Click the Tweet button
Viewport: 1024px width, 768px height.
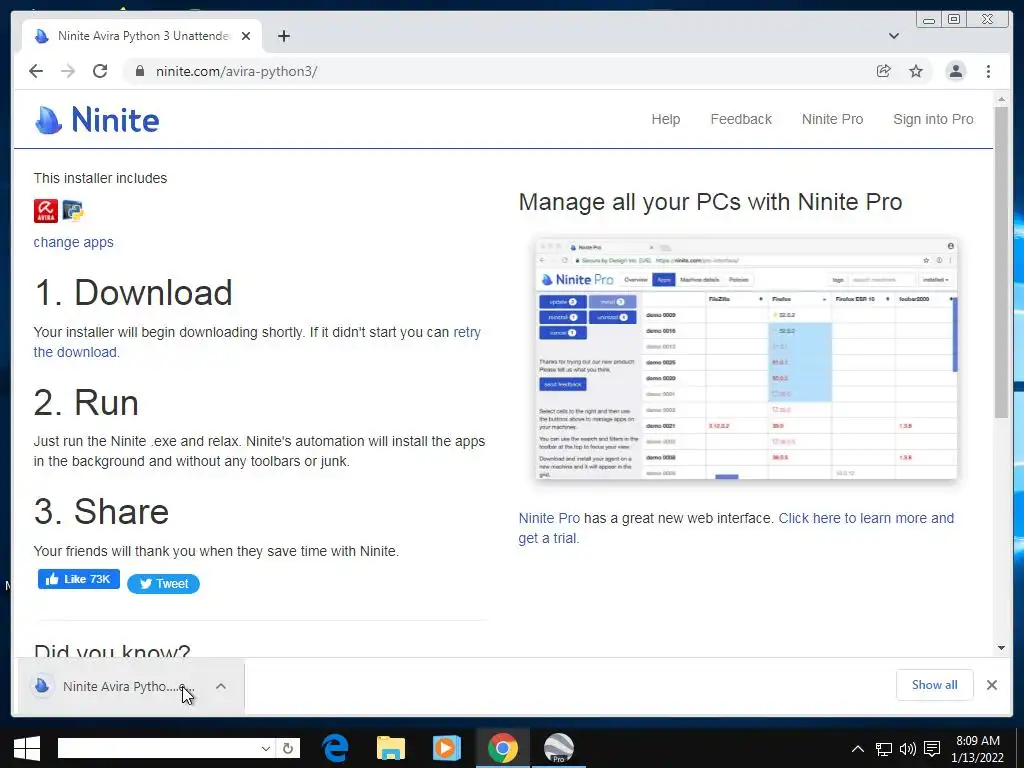[x=163, y=584]
